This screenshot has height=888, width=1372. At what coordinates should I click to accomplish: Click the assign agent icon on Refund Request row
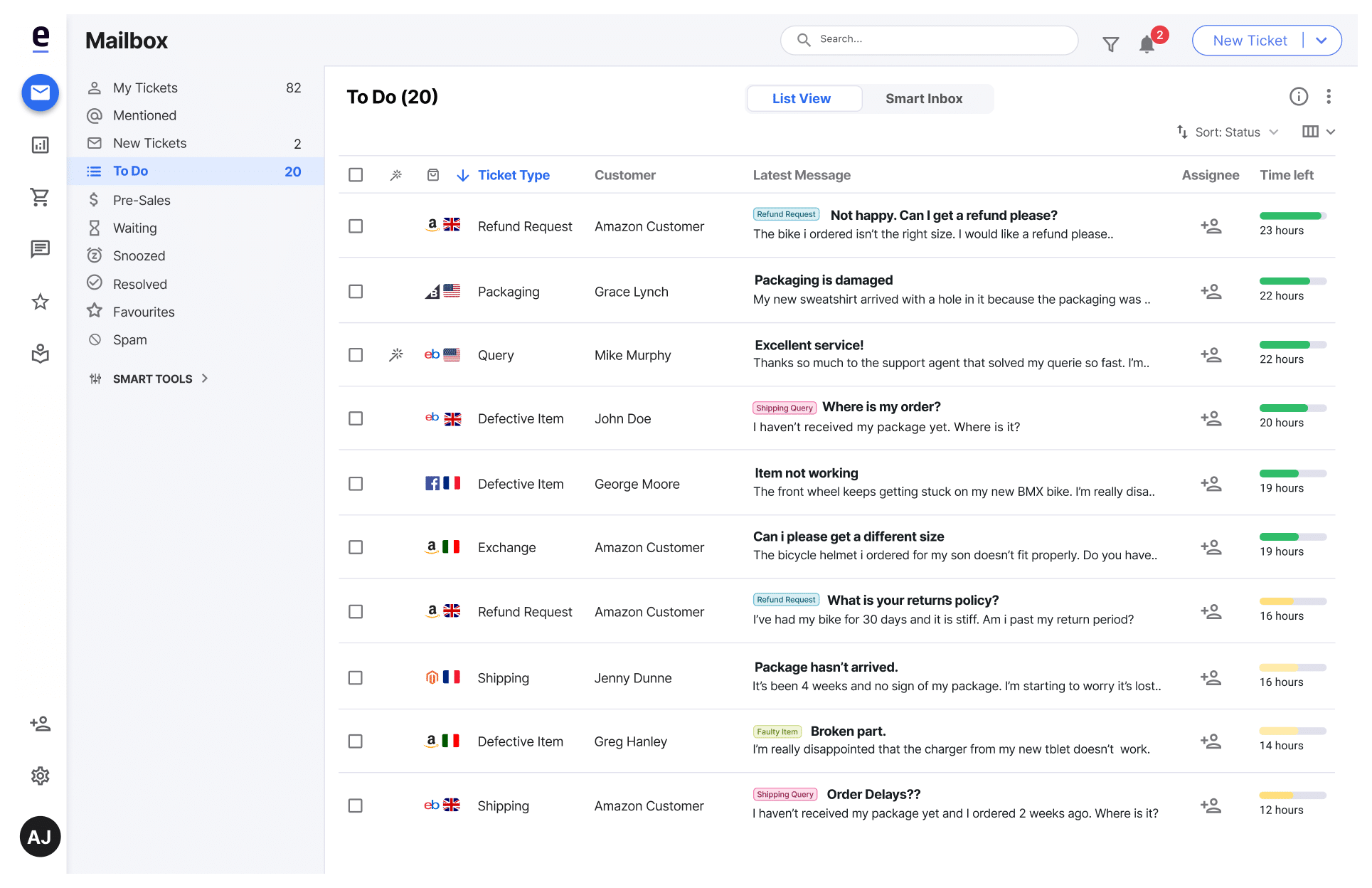(1211, 225)
